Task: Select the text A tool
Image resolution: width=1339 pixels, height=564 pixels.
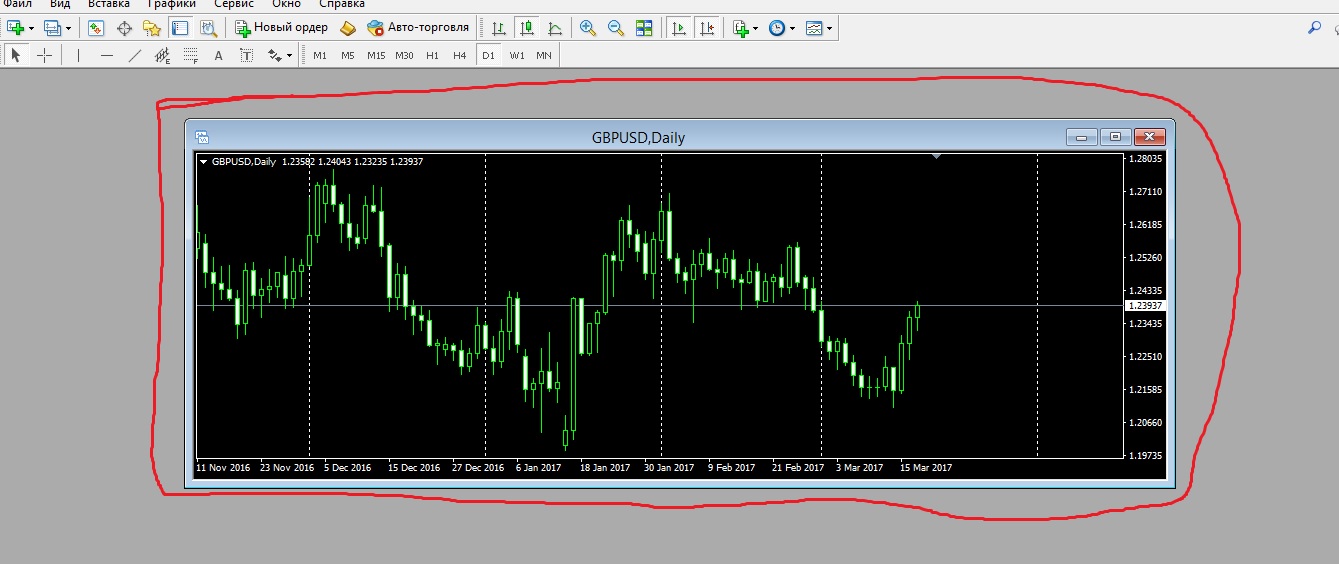Action: [x=219, y=56]
